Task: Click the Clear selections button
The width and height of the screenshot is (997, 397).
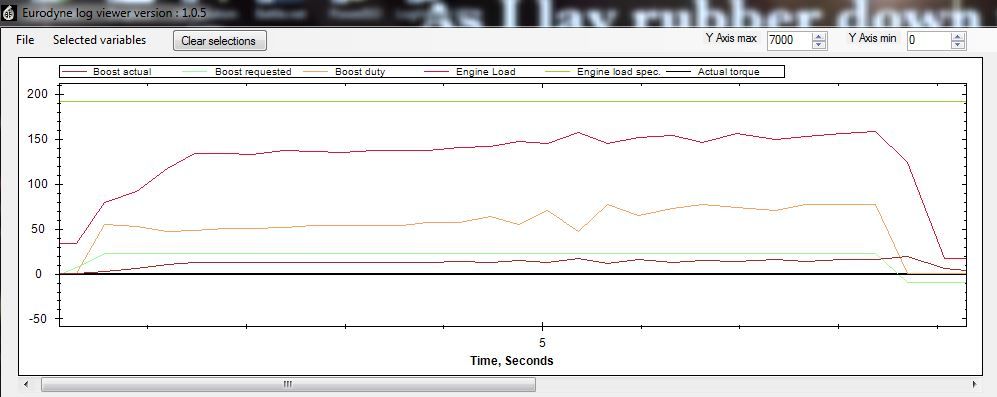Action: [219, 41]
